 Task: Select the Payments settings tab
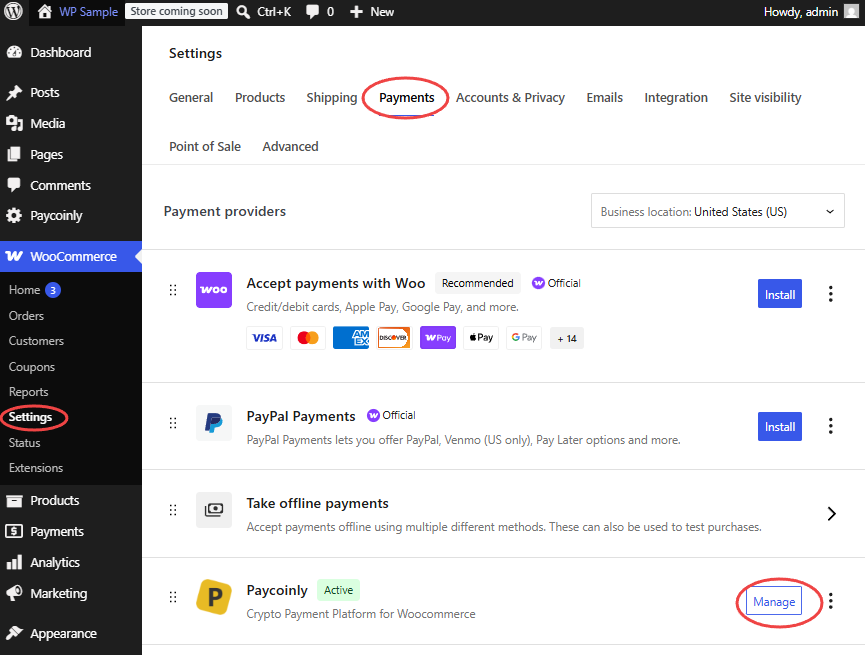coord(407,98)
